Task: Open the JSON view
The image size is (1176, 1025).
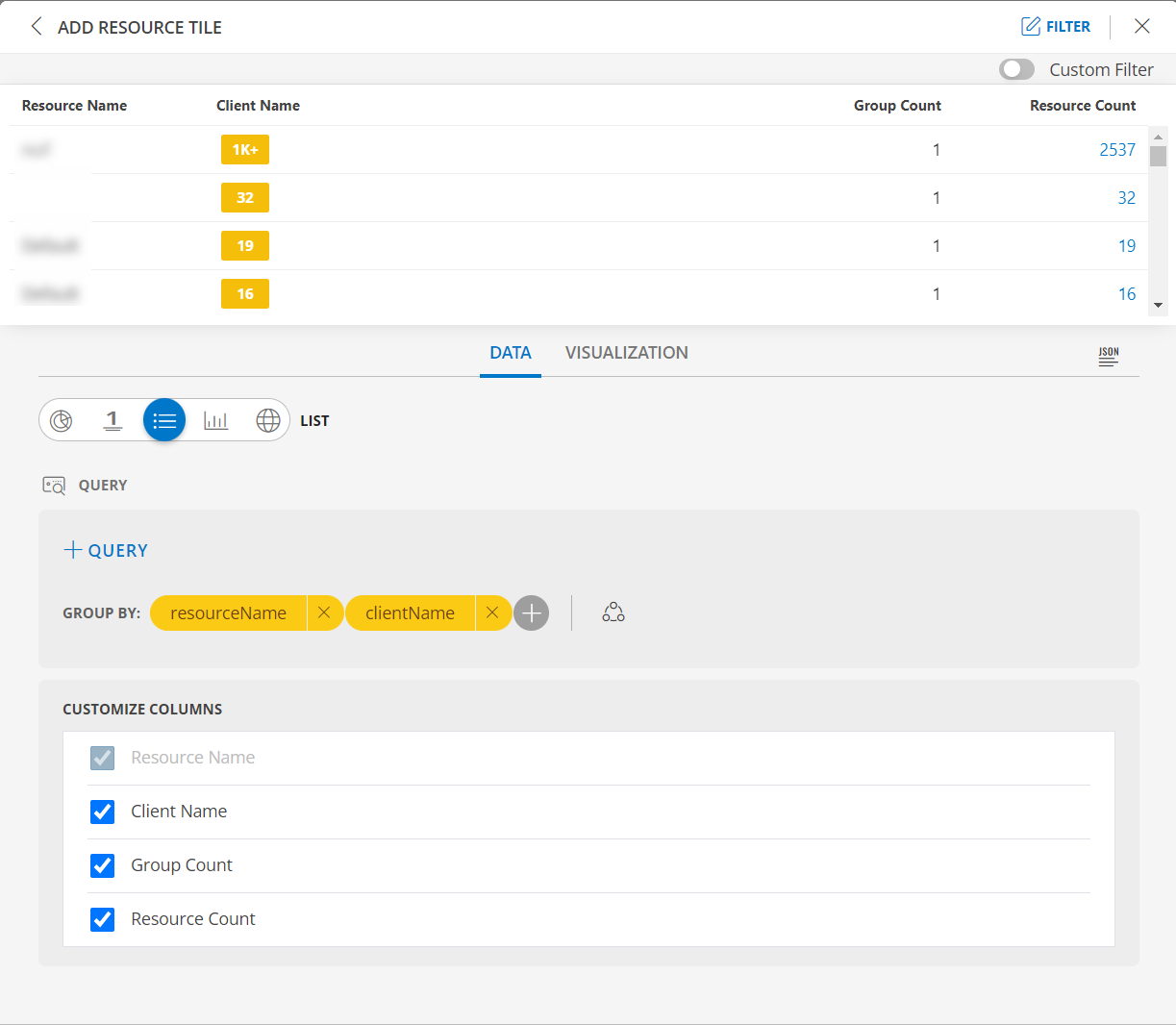Action: tap(1108, 355)
